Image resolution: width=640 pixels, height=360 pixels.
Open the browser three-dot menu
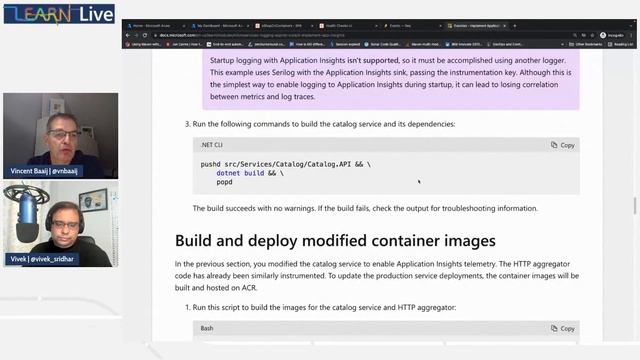(x=631, y=36)
